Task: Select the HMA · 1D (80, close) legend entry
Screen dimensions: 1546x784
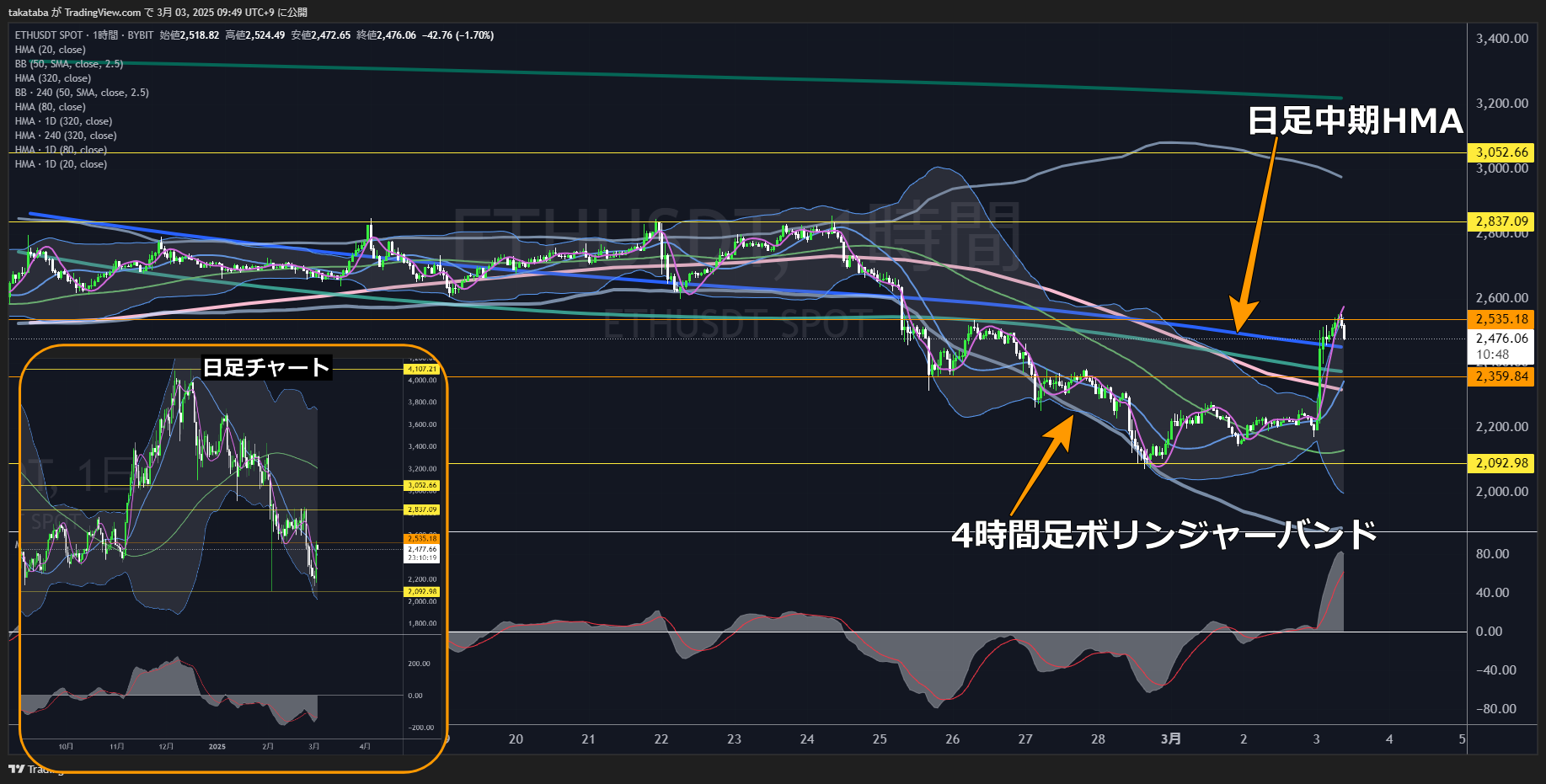Action: point(61,150)
